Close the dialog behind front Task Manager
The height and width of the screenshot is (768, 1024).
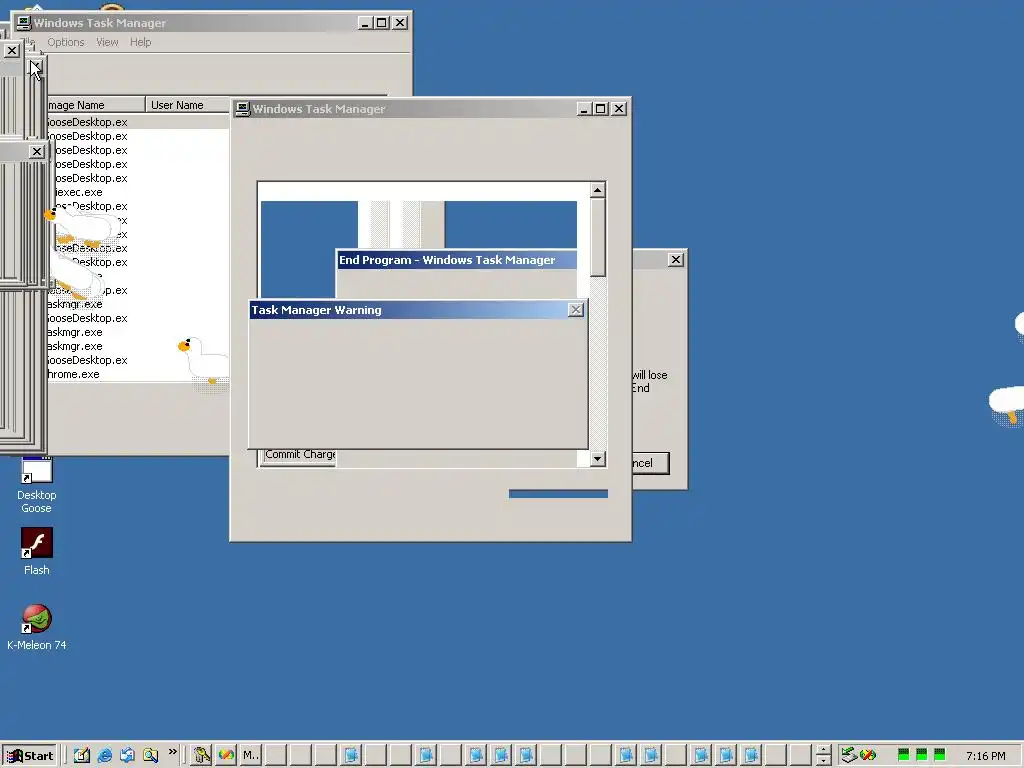676,259
